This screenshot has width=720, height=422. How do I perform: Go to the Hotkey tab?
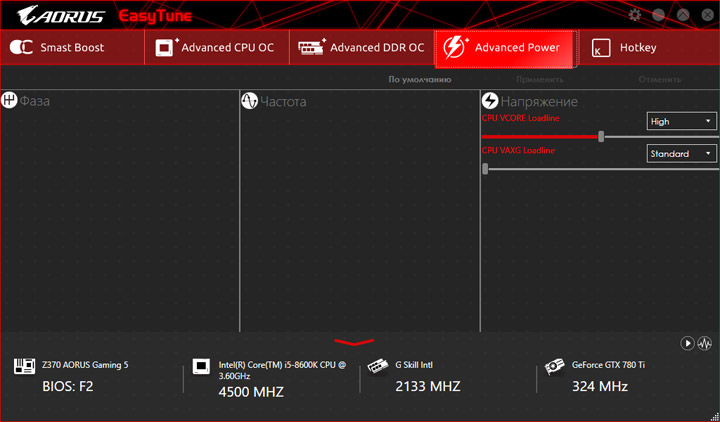pos(649,48)
